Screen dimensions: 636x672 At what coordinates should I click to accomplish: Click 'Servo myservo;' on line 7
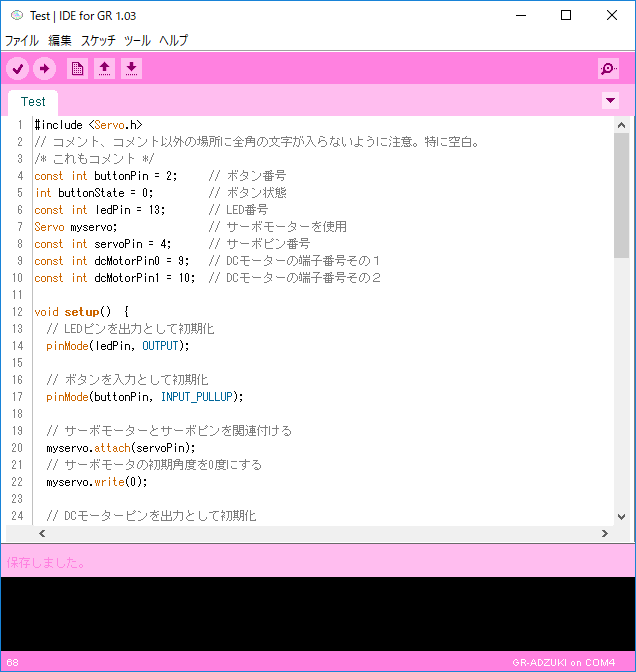75,227
